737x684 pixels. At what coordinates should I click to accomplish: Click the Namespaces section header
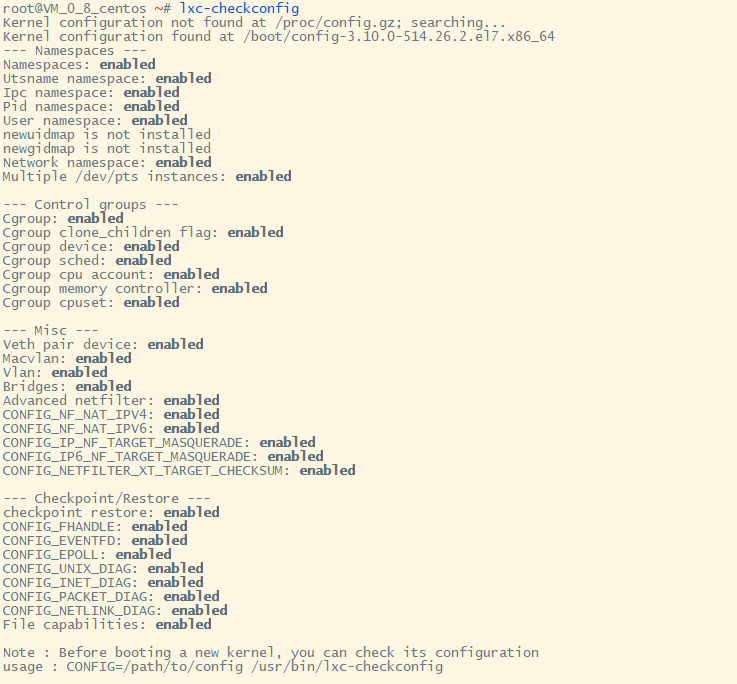(75, 50)
